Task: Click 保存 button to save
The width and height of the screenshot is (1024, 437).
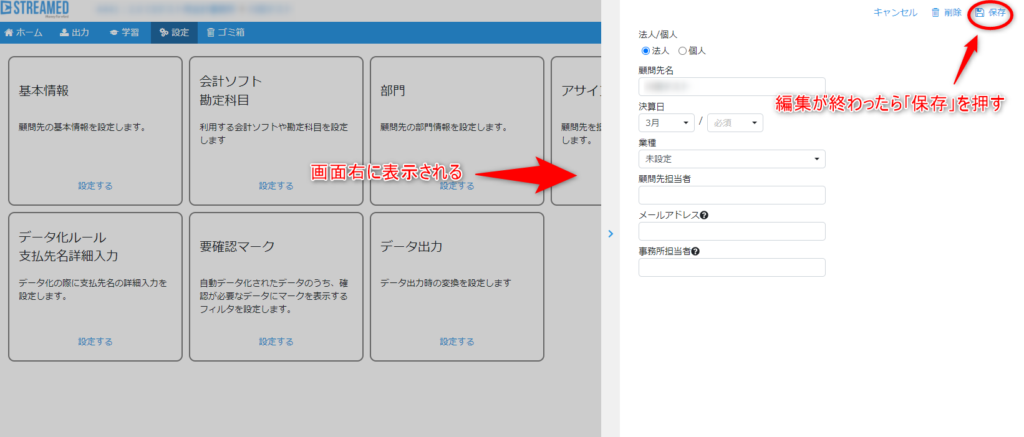Action: [x=991, y=12]
